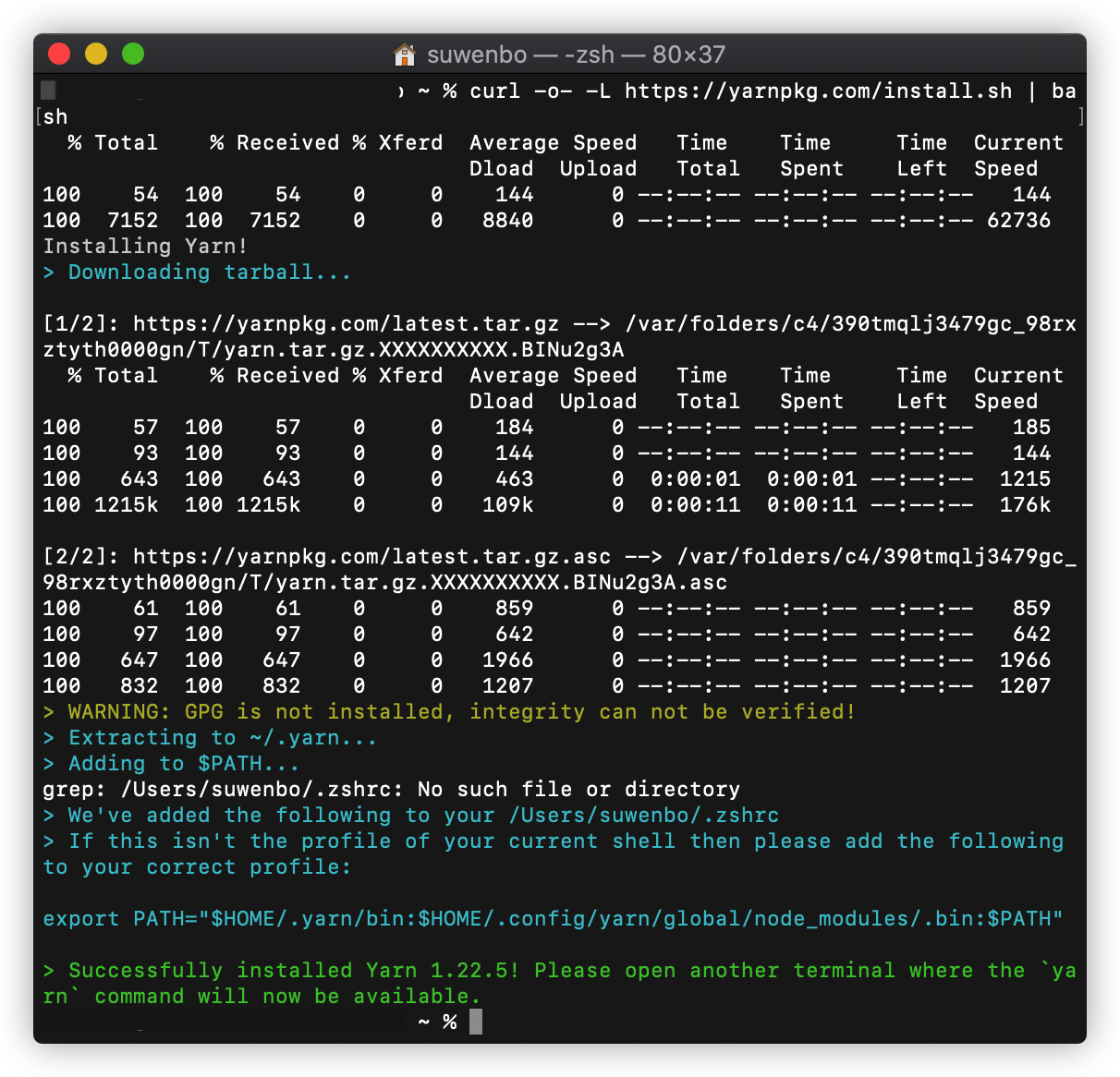Click the 'to your correct profile:' line
Viewport: 1120px width, 1077px height.
(197, 866)
